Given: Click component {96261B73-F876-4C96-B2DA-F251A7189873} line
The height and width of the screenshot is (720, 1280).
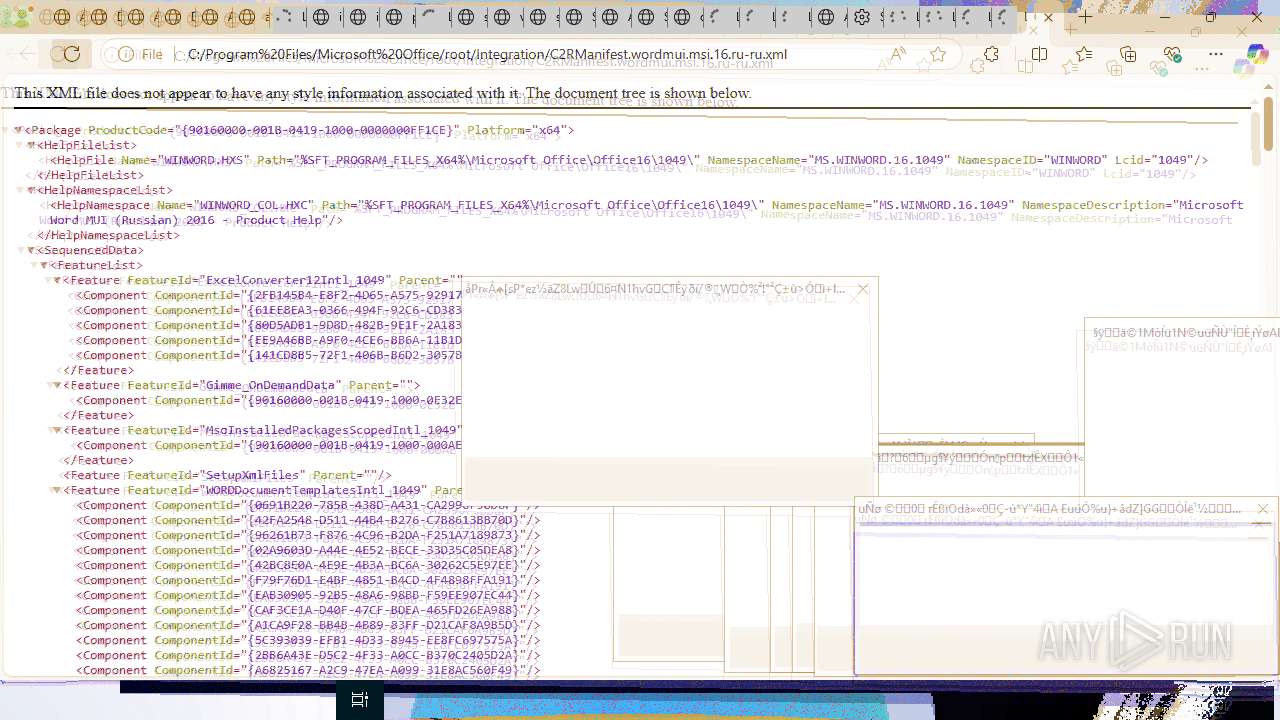Looking at the screenshot, I should [x=308, y=535].
